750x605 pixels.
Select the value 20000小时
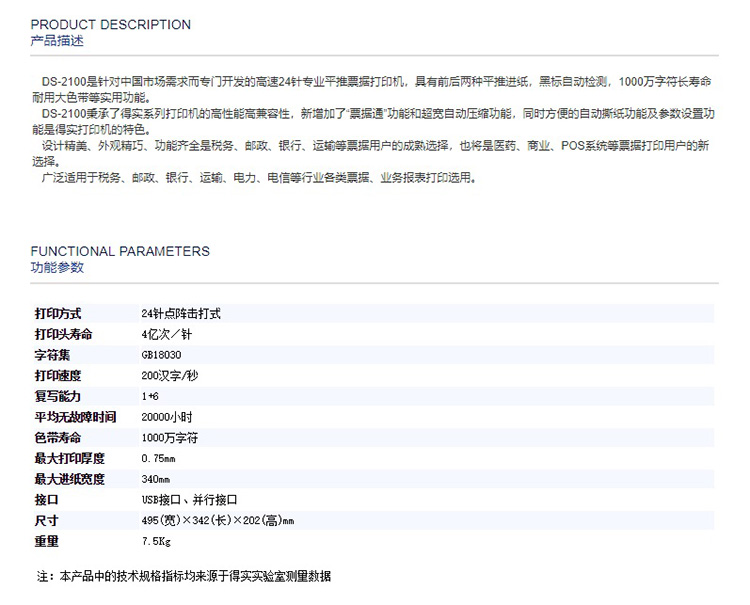(x=167, y=417)
